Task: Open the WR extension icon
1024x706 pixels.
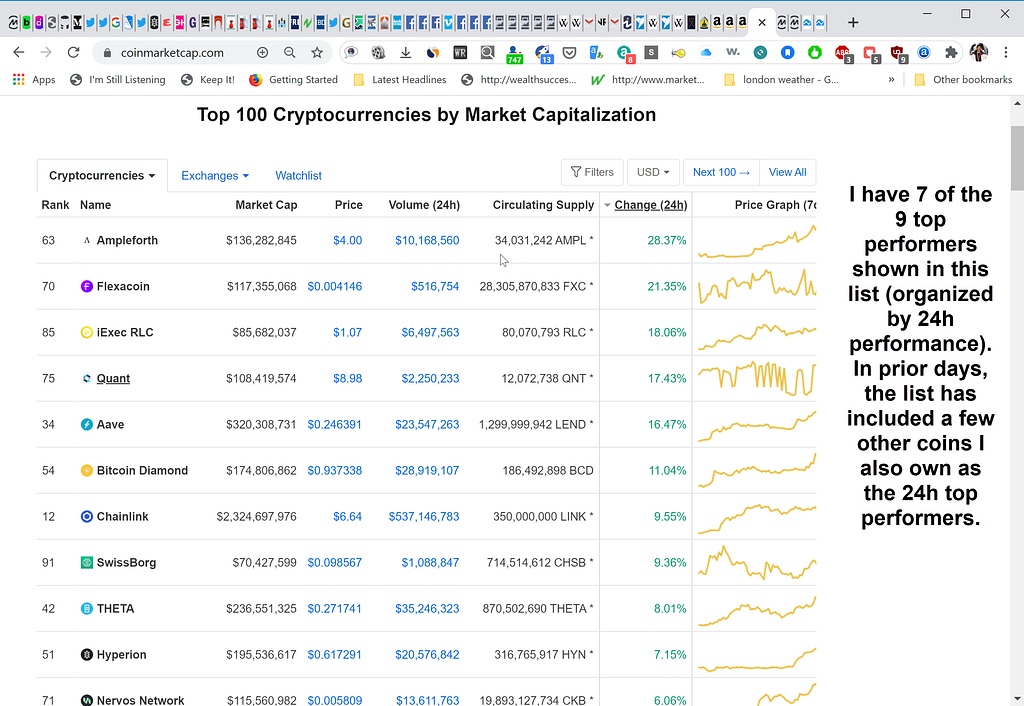Action: pyautogui.click(x=460, y=53)
